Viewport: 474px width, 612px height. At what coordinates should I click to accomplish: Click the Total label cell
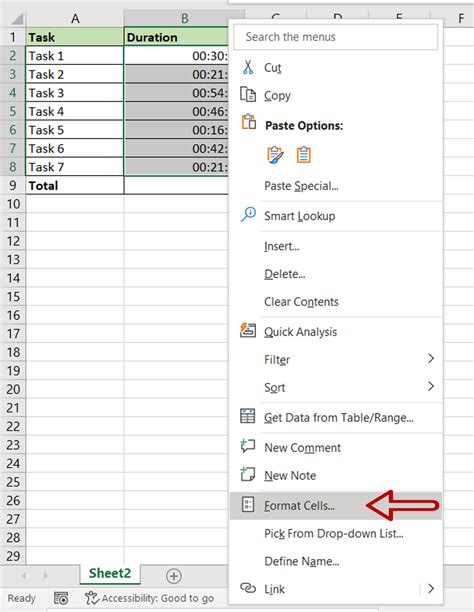tap(75, 185)
